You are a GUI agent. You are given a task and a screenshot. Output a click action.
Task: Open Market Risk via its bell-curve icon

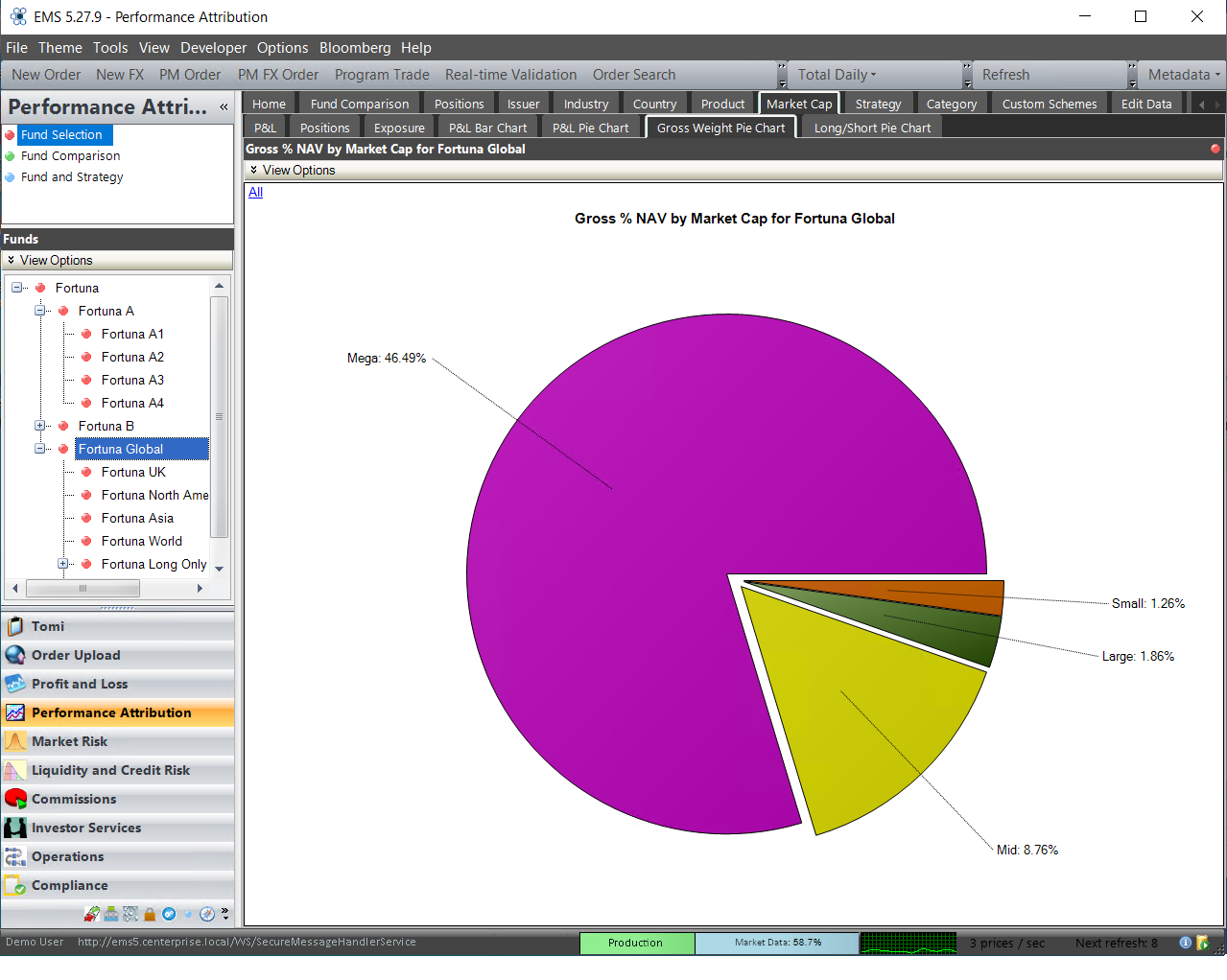pos(15,741)
